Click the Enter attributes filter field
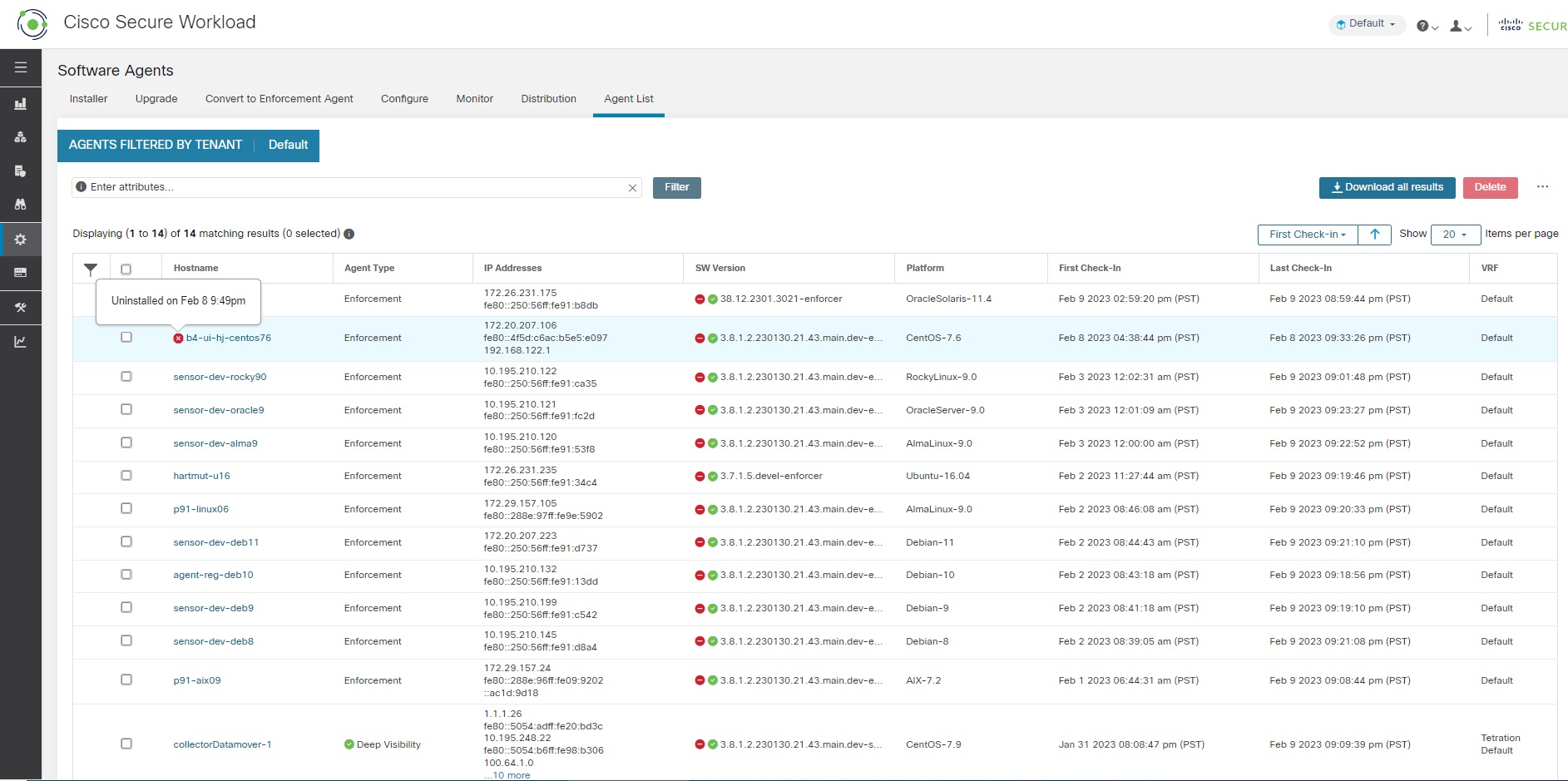The height and width of the screenshot is (781, 1568). [356, 187]
